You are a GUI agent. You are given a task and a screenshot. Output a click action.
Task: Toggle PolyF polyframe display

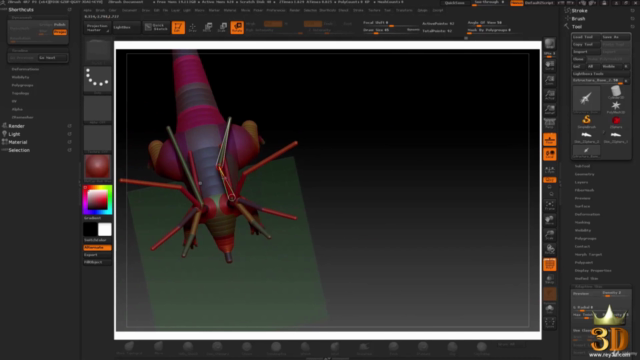point(550,264)
